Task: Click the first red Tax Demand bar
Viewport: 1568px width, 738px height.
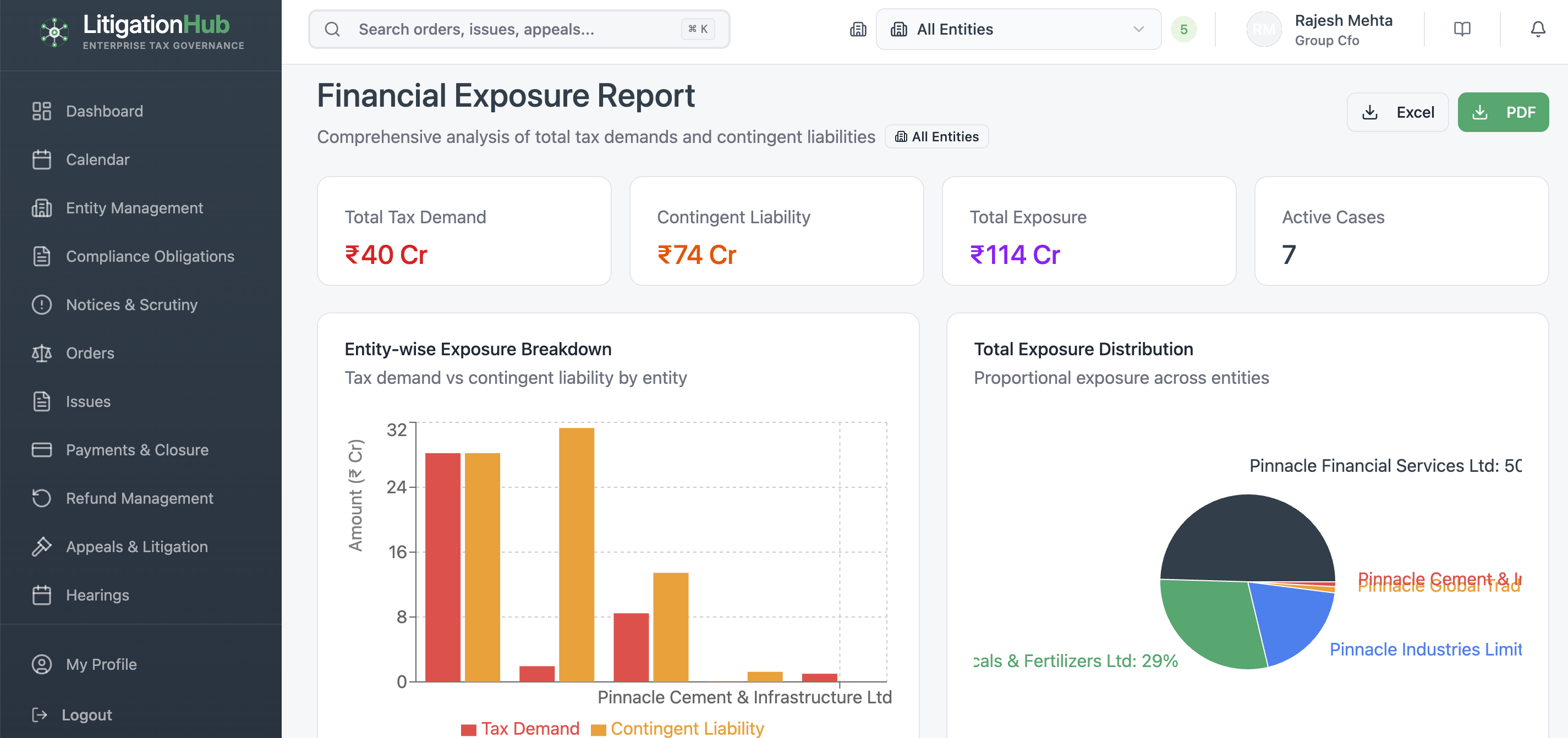Action: [x=442, y=567]
